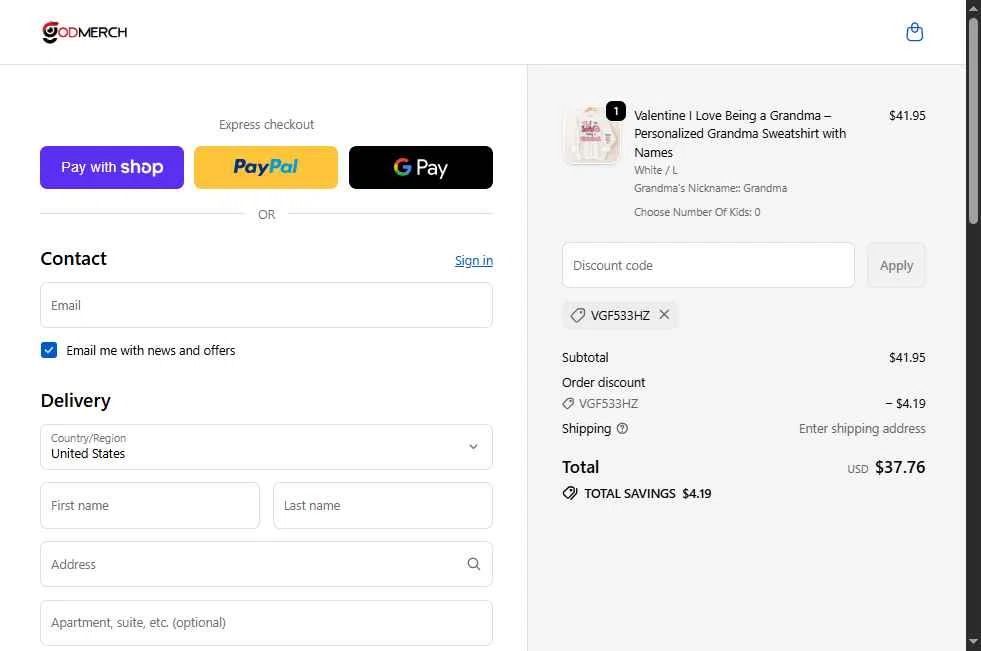
Task: Focus the Apartment, suite, etc. field
Action: point(267,623)
